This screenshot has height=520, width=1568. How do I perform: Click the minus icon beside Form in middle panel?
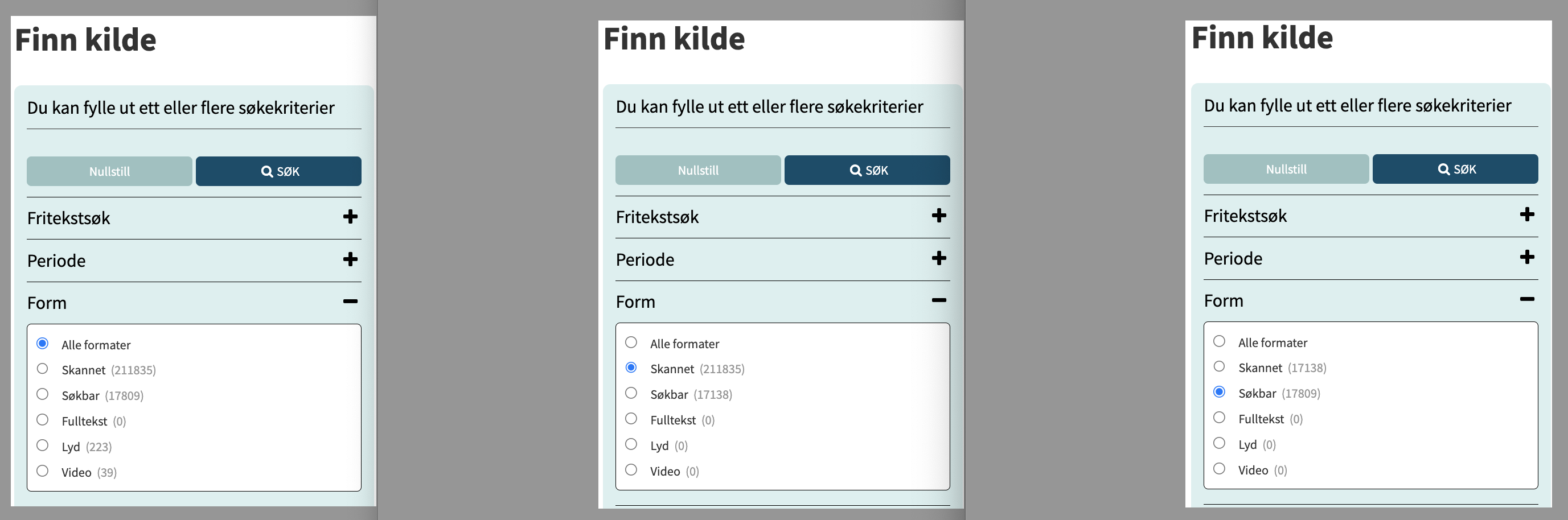939,300
